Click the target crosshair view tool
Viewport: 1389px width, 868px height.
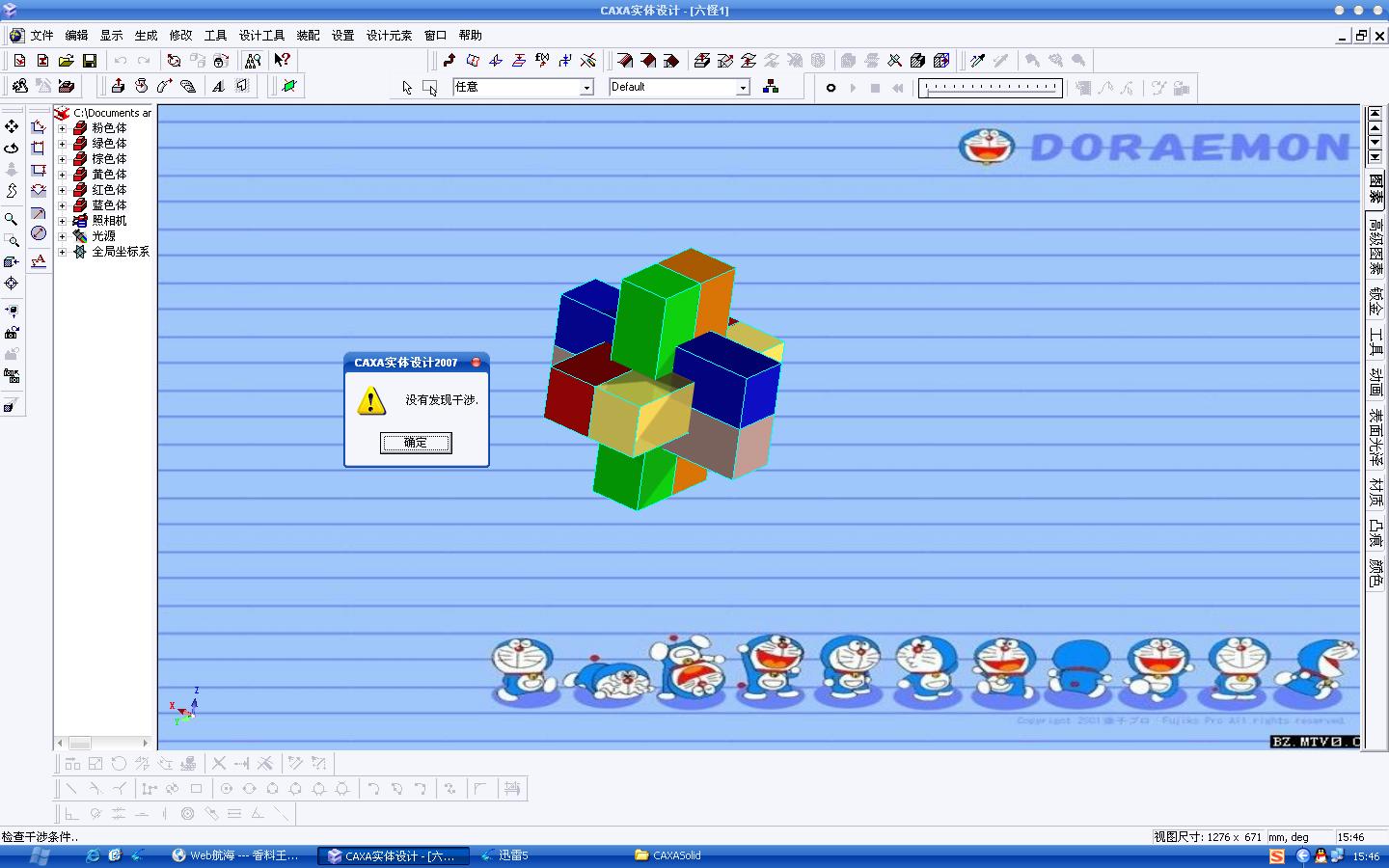click(12, 284)
